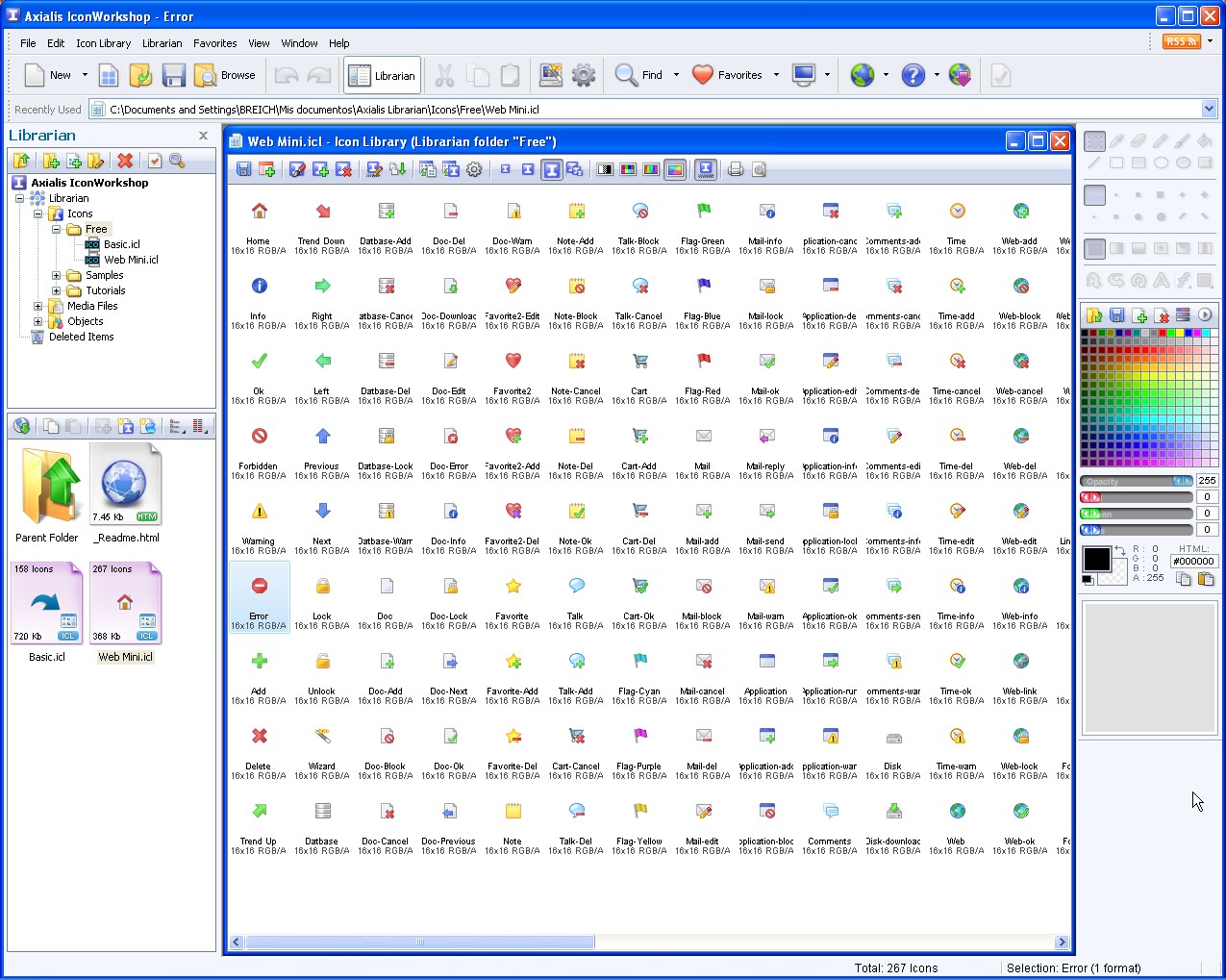This screenshot has height=980, width=1226.
Task: Toggle RGB/A color display mode button
Action: (675, 169)
